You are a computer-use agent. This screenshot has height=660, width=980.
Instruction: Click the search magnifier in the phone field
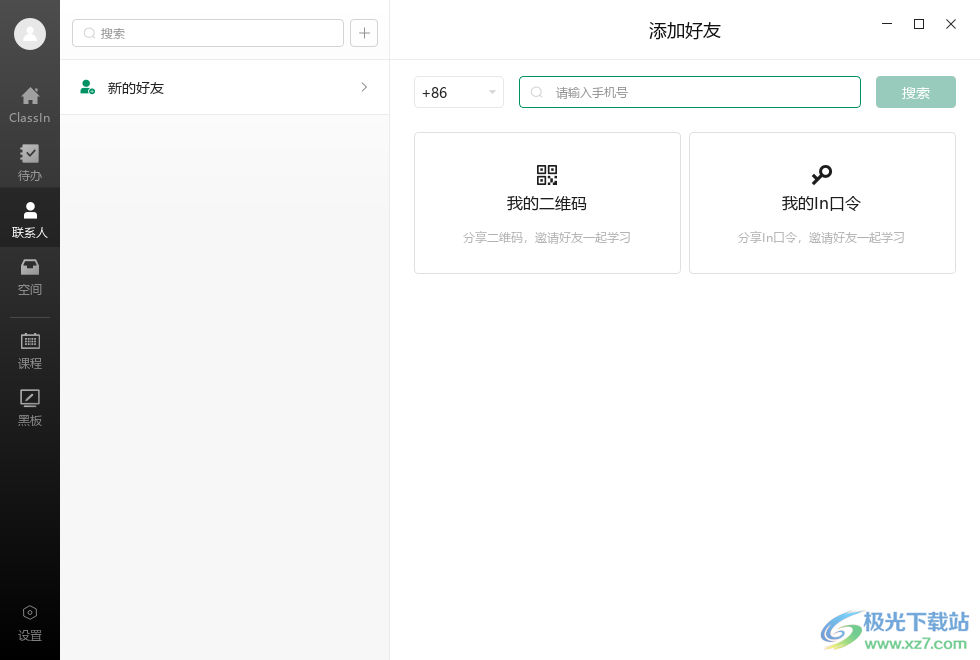coord(537,92)
